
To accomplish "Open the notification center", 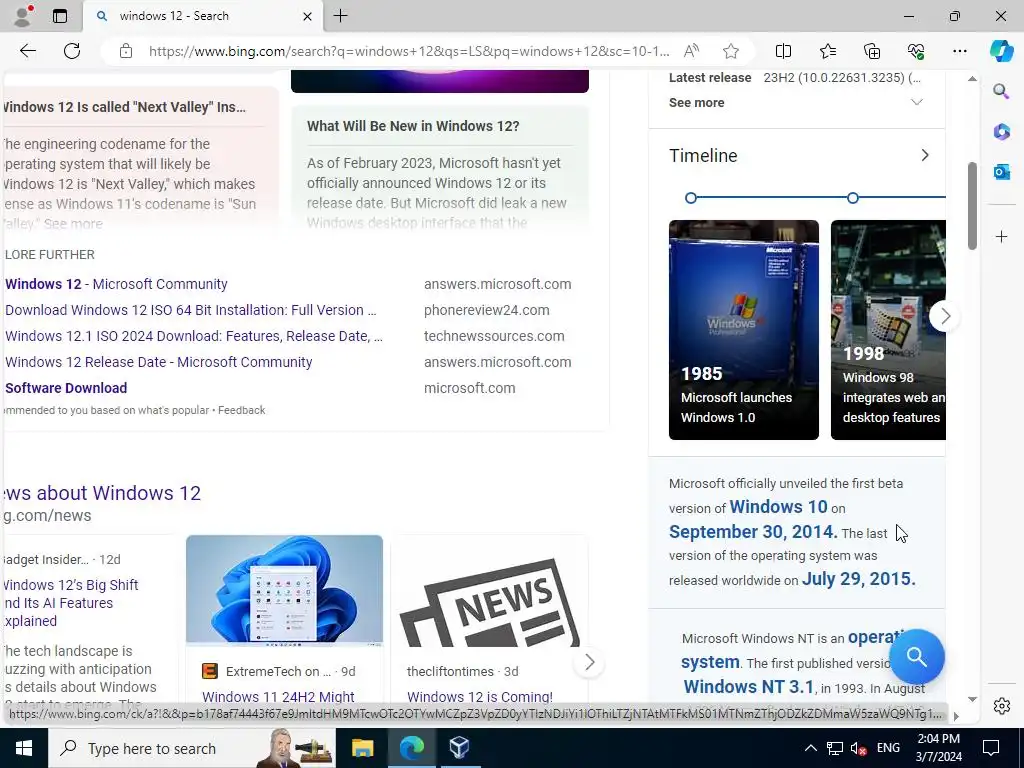I will tap(991, 748).
